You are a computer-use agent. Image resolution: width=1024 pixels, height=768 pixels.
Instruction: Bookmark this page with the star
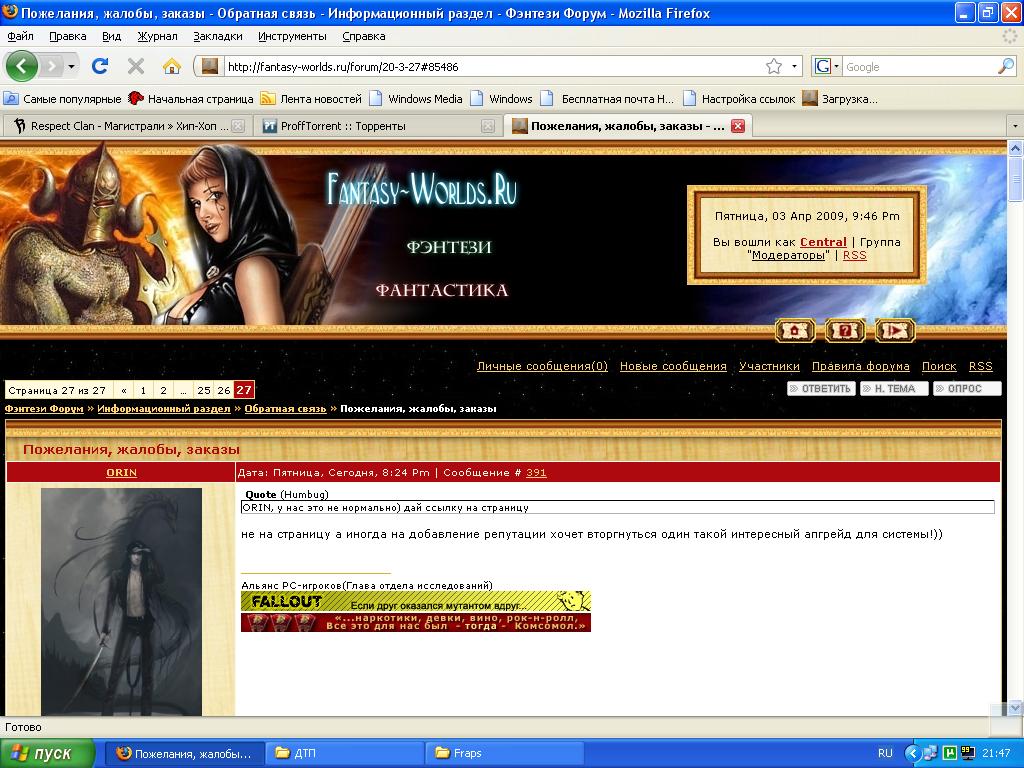[774, 66]
